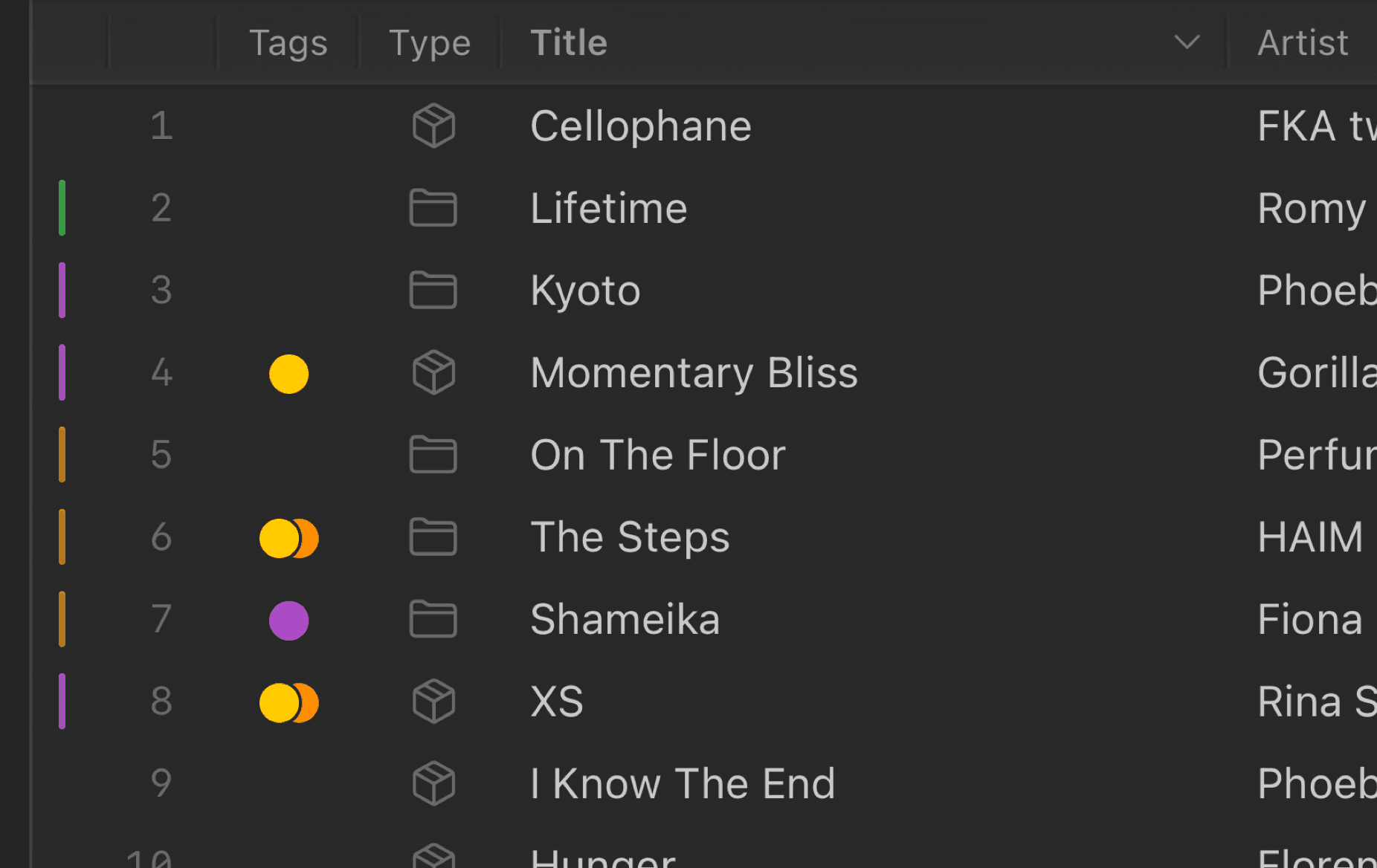Sort tracks by the Tags column header
1377x868 pixels.
pos(288,42)
